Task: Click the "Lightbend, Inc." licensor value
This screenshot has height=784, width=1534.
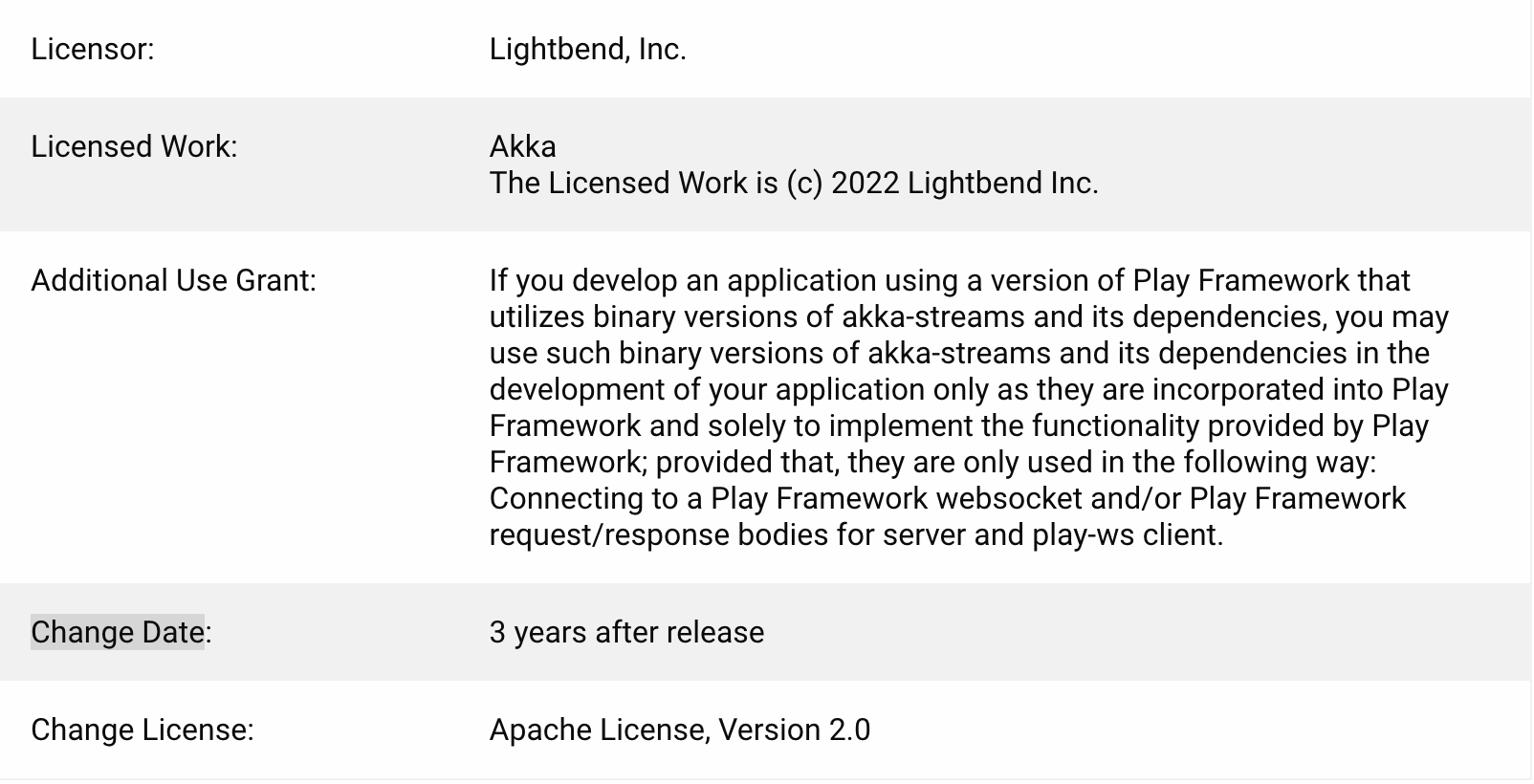Action: click(587, 49)
